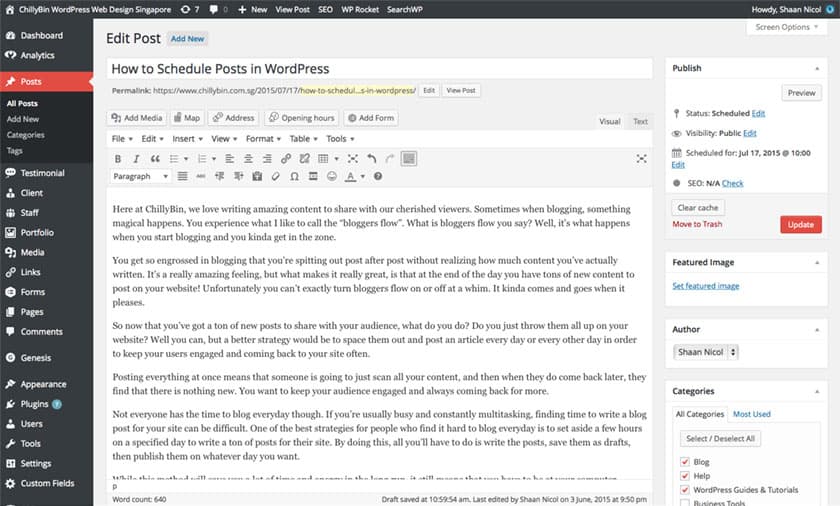Open the Author Shaan Nicol dropdown

pyautogui.click(x=706, y=352)
